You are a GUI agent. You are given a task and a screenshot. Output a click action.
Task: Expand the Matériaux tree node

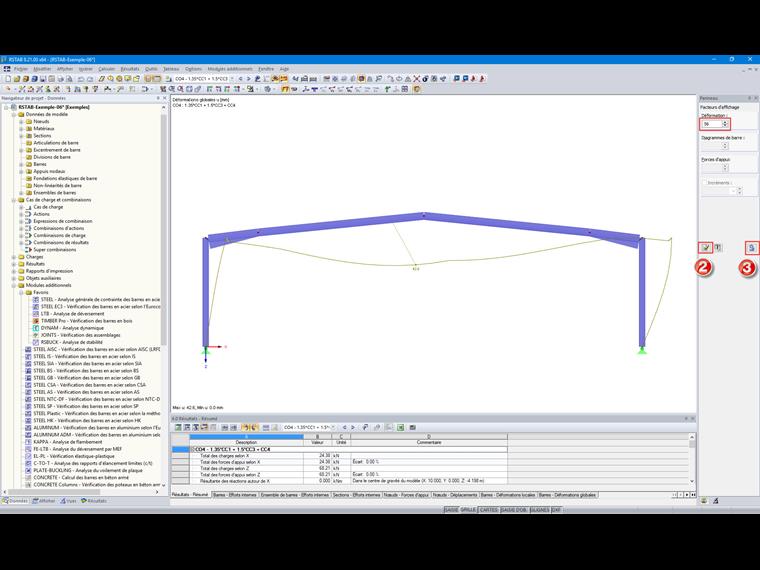[x=21, y=129]
